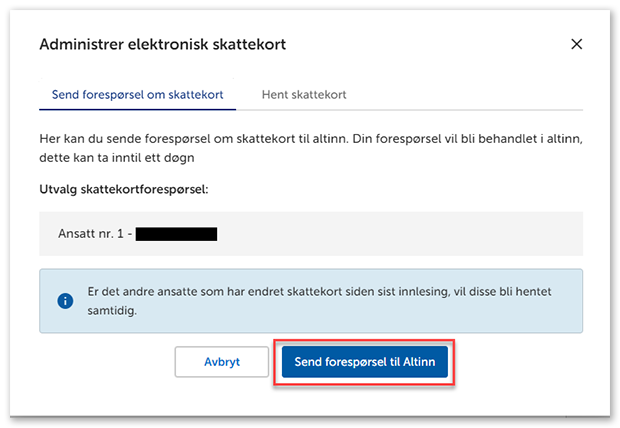
Task: Select the Ansatt nr. 1 row
Action: (310, 233)
